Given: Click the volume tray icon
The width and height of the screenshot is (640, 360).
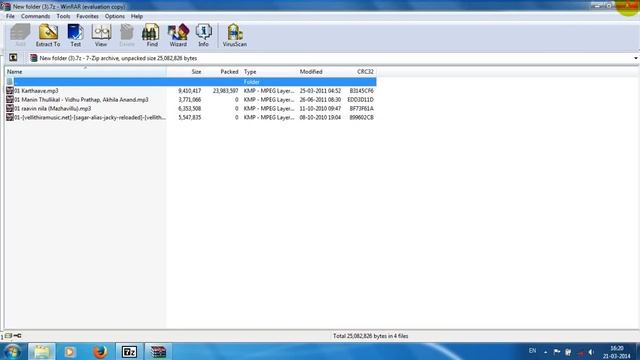Looking at the screenshot, I should (591, 352).
